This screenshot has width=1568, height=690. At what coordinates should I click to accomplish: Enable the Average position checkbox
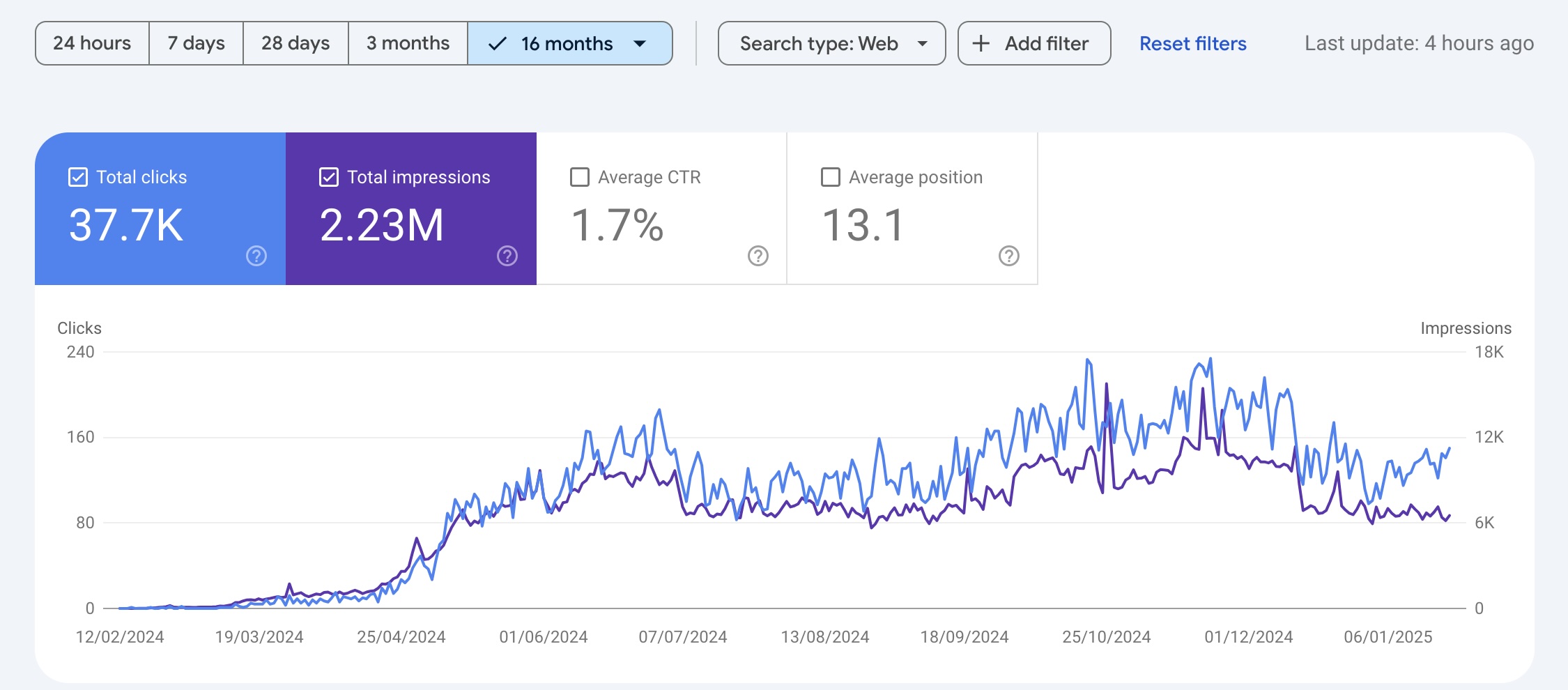pyautogui.click(x=831, y=177)
